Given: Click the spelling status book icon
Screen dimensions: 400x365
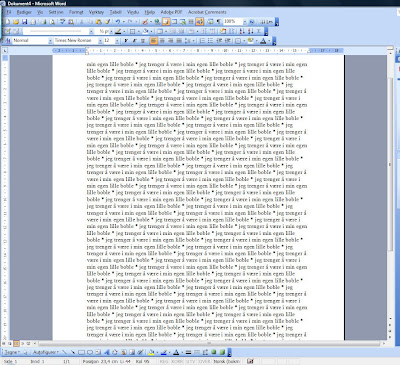Looking at the screenshot, I should click(250, 361).
